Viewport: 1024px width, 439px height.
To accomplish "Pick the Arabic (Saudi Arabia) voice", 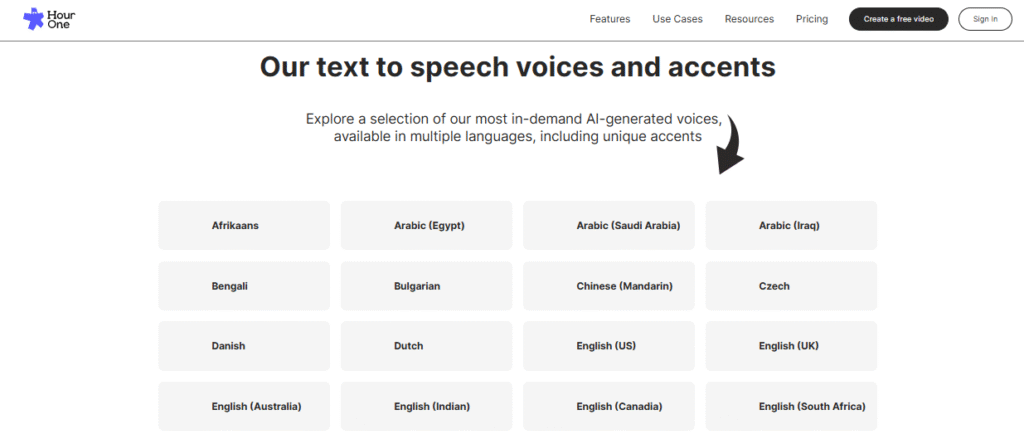I will (x=609, y=226).
